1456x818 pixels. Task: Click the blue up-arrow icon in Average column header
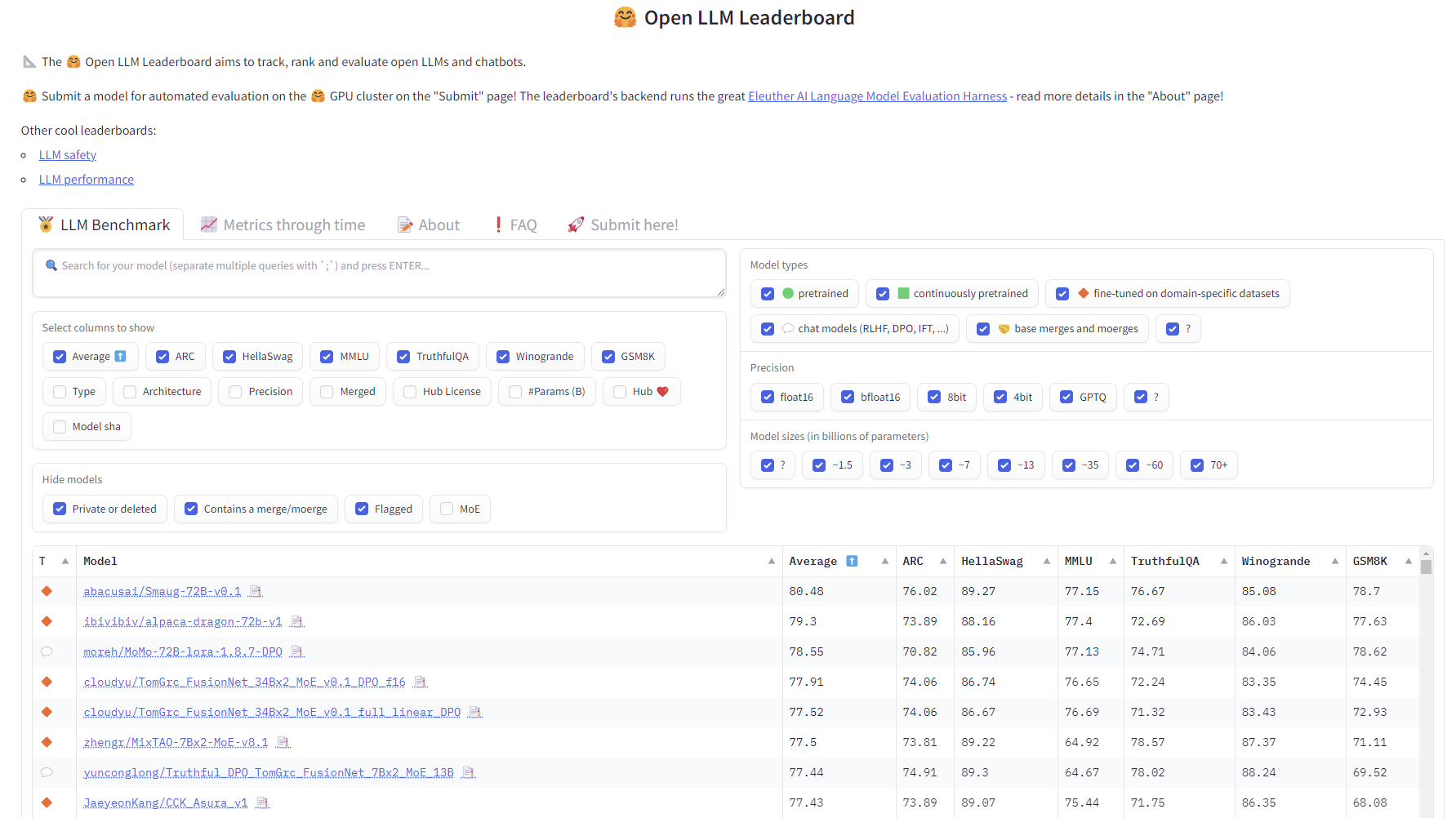pyautogui.click(x=852, y=561)
